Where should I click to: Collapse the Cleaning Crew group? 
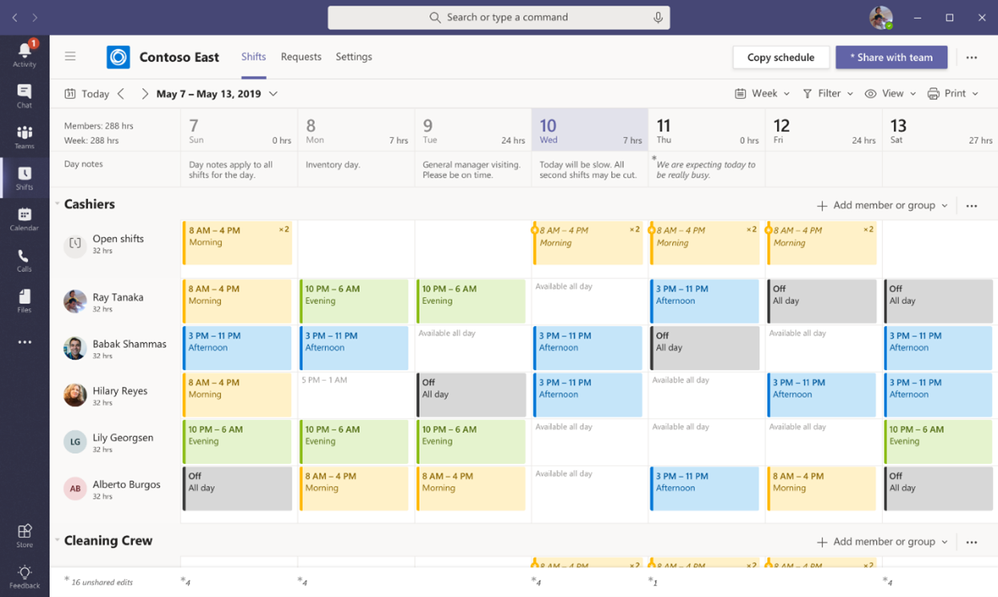57,540
